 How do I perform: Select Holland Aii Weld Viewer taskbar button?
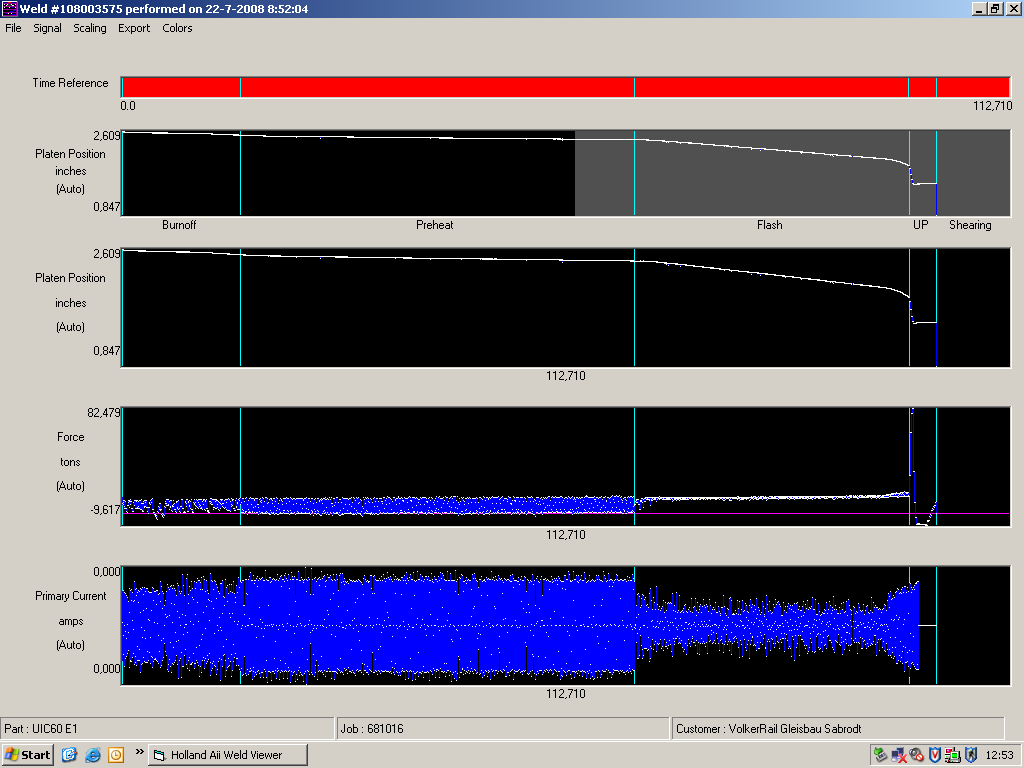[x=227, y=755]
